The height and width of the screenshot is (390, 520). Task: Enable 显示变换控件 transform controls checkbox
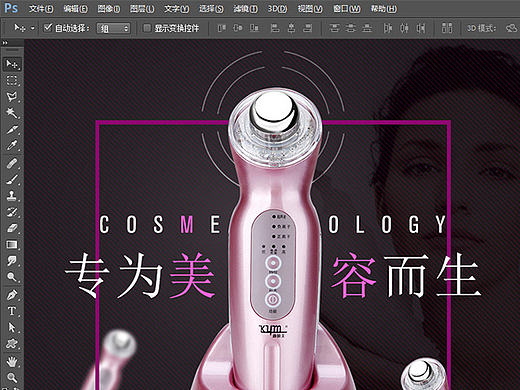(147, 28)
